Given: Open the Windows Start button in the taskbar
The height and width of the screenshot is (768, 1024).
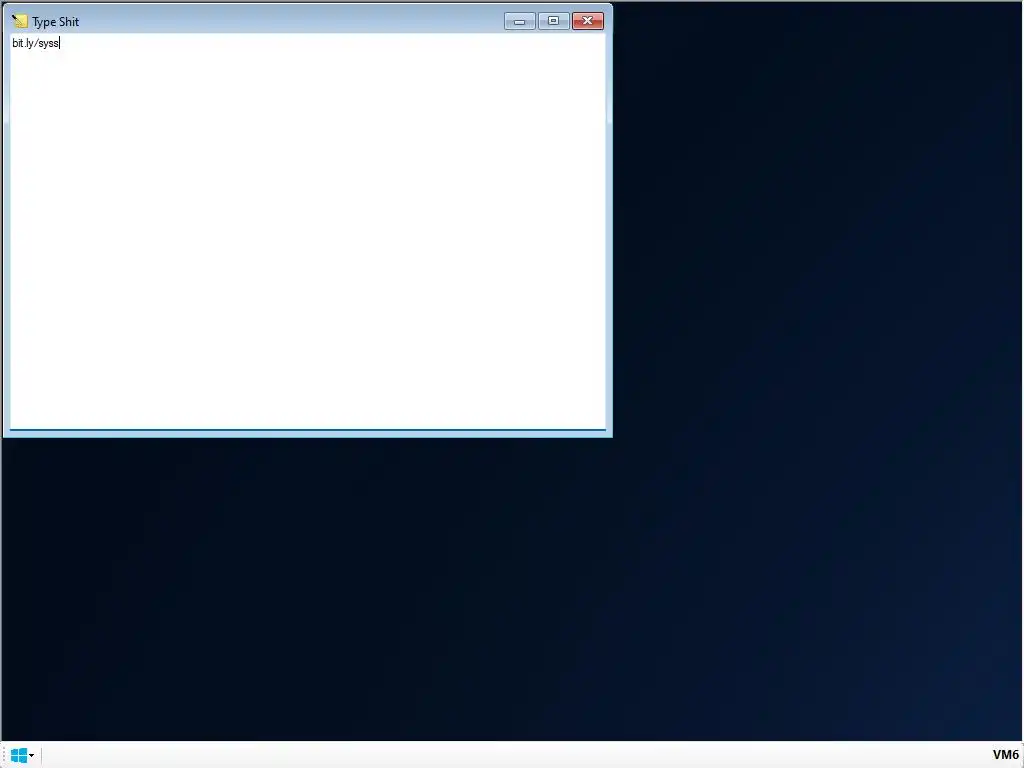Looking at the screenshot, I should tap(19, 755).
